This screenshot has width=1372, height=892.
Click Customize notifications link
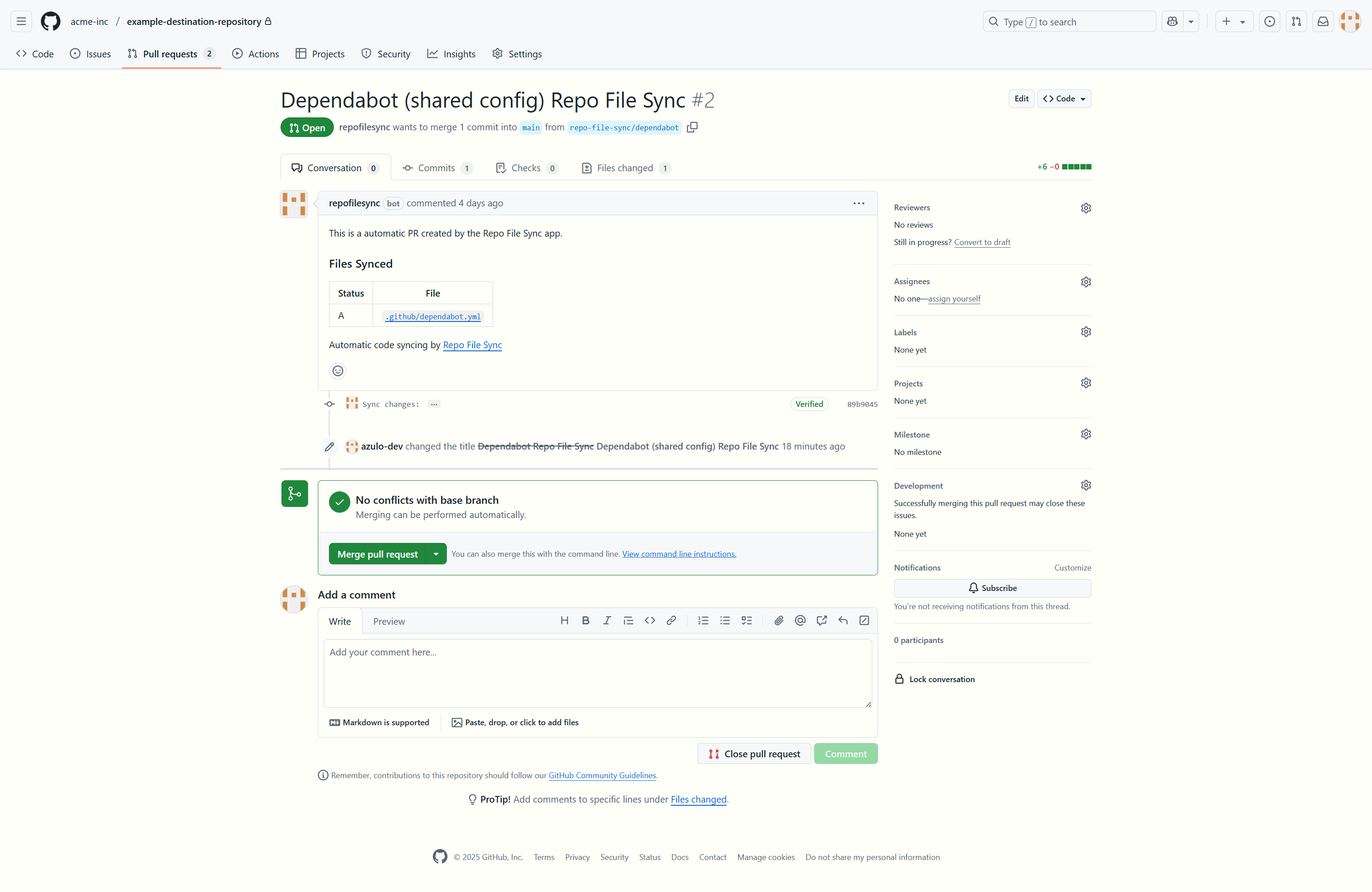pyautogui.click(x=1072, y=567)
